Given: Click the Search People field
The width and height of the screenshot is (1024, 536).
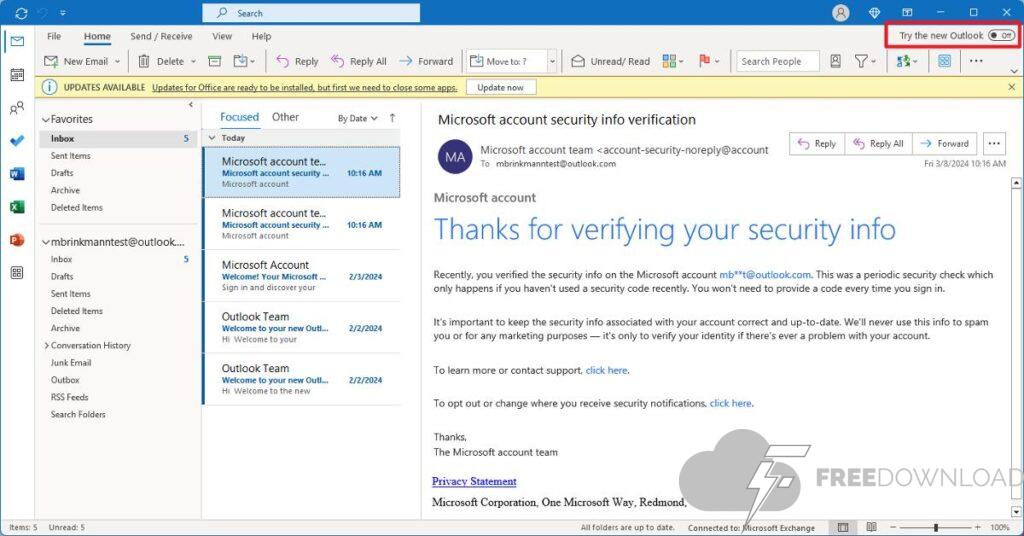Looking at the screenshot, I should tap(777, 61).
